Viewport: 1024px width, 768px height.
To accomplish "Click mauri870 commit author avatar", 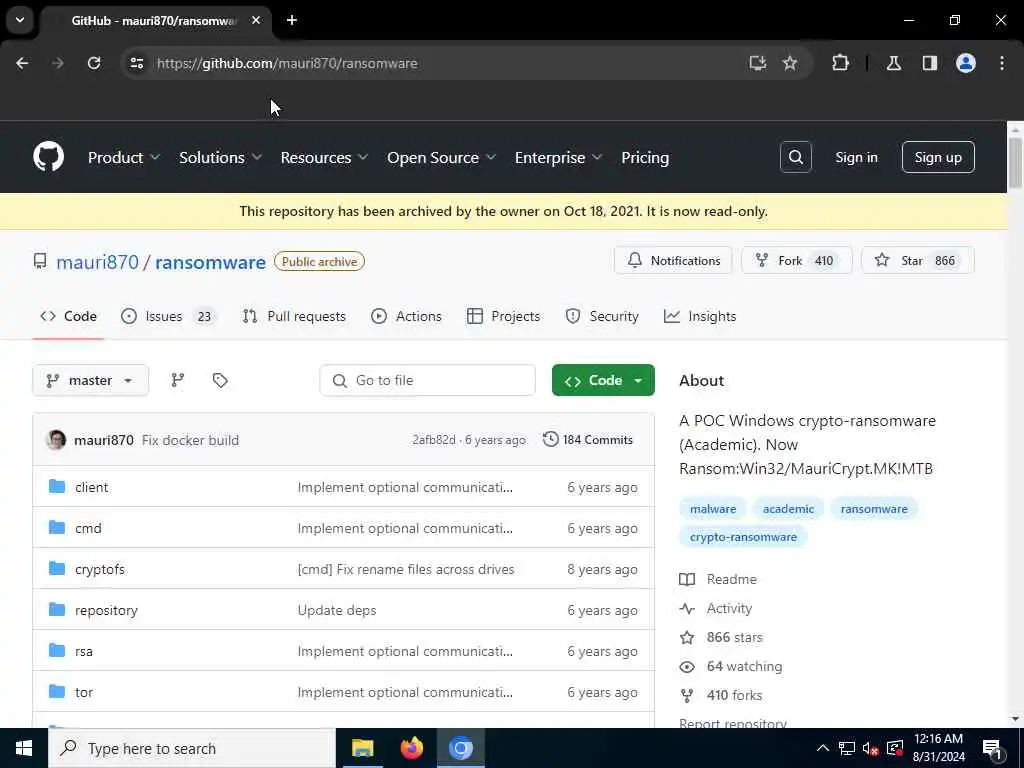I will click(56, 440).
